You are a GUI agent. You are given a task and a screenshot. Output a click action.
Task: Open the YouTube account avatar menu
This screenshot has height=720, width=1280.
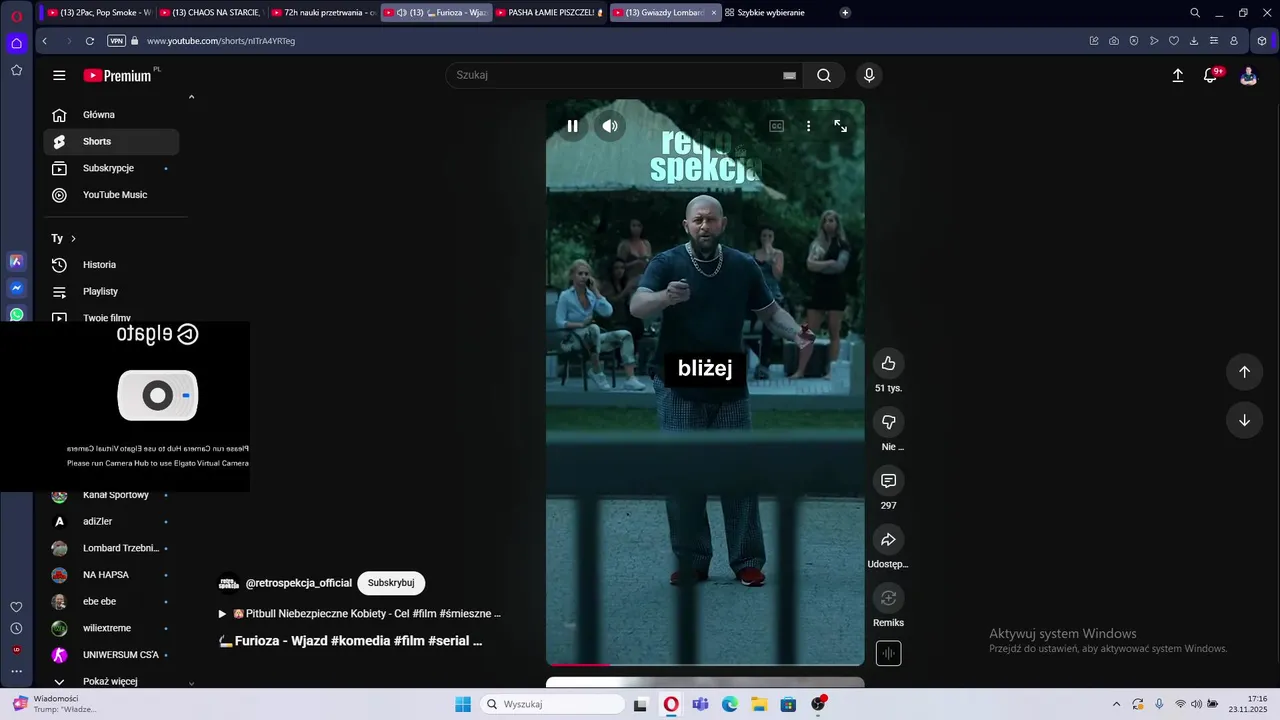(1248, 75)
